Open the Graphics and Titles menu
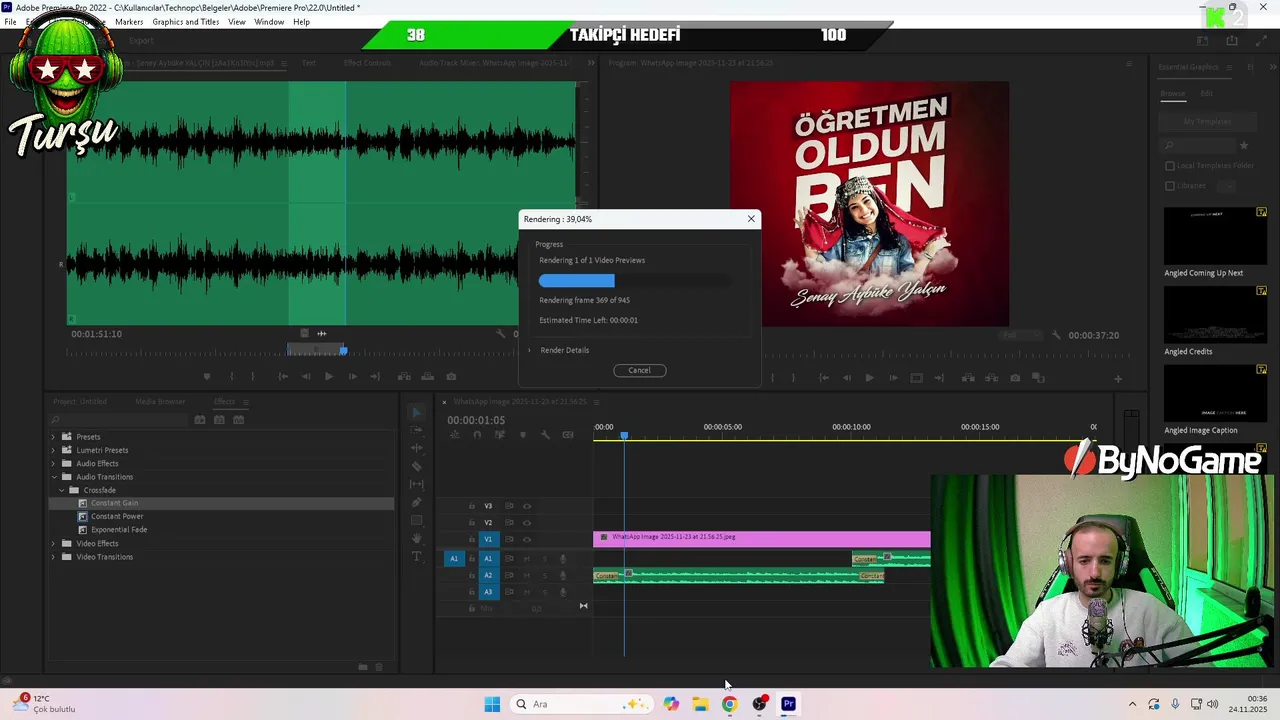This screenshot has width=1280, height=720. click(186, 22)
